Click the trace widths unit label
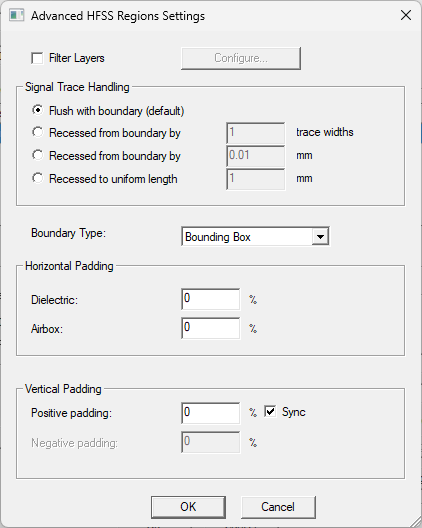 click(x=325, y=132)
